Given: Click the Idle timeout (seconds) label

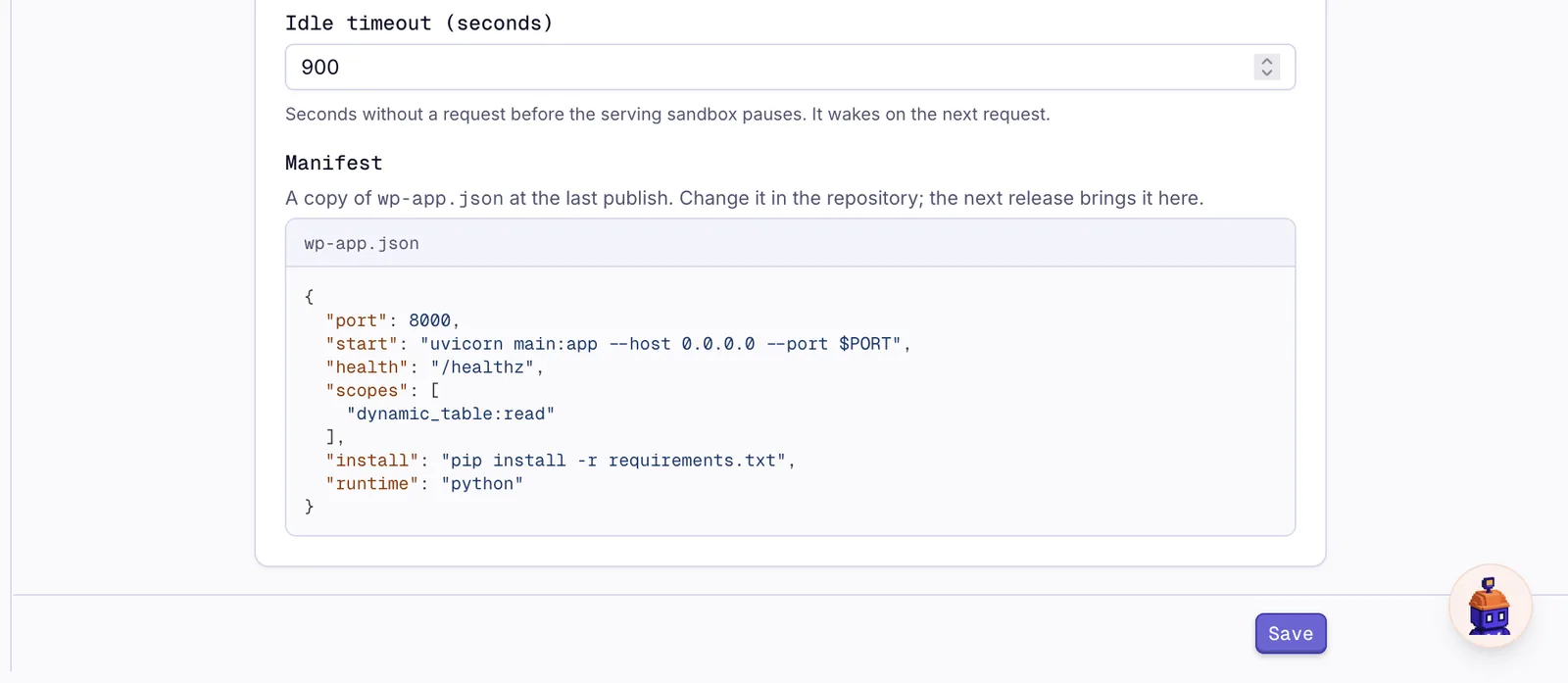Looking at the screenshot, I should 418,23.
